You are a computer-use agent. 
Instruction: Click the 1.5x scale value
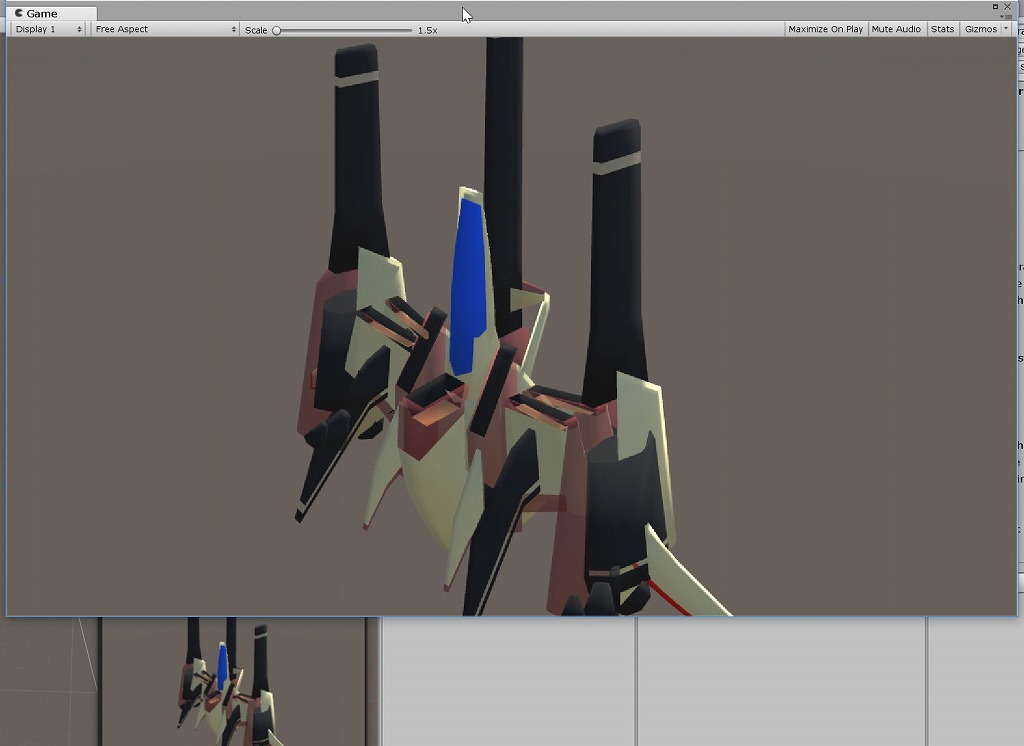pos(428,30)
